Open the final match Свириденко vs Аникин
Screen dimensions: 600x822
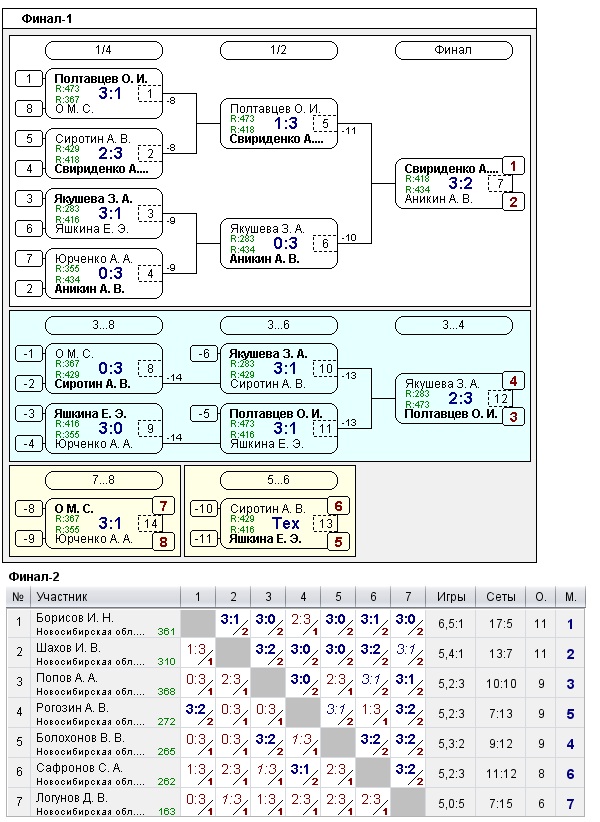[459, 184]
